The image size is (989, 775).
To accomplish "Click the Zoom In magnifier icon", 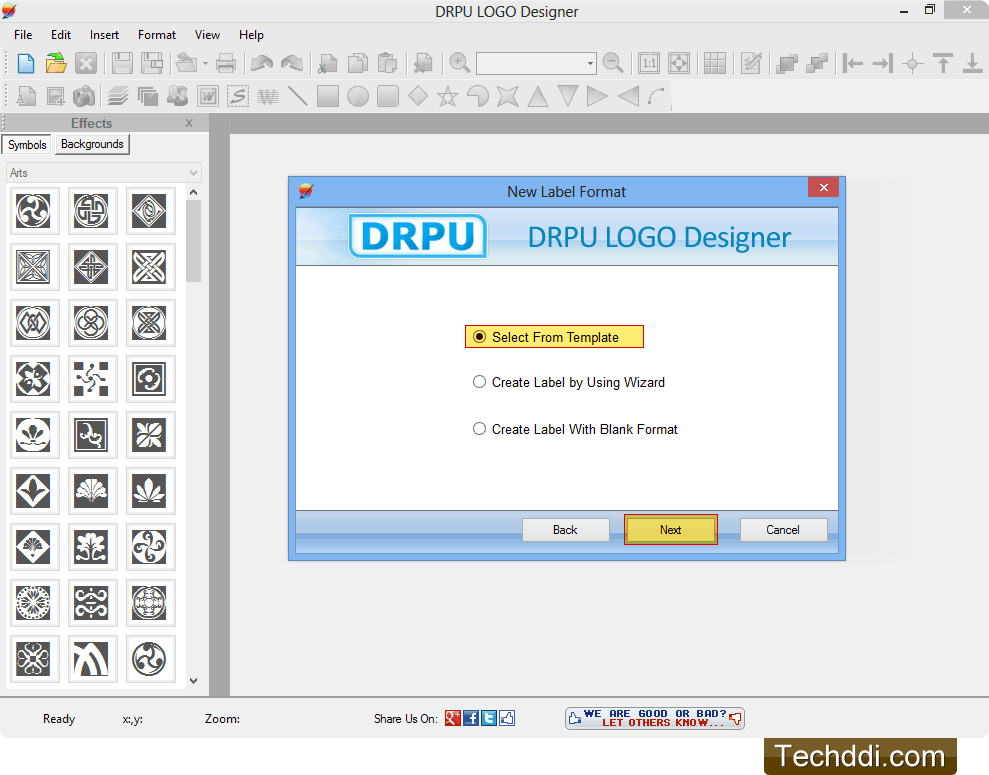I will (x=460, y=63).
